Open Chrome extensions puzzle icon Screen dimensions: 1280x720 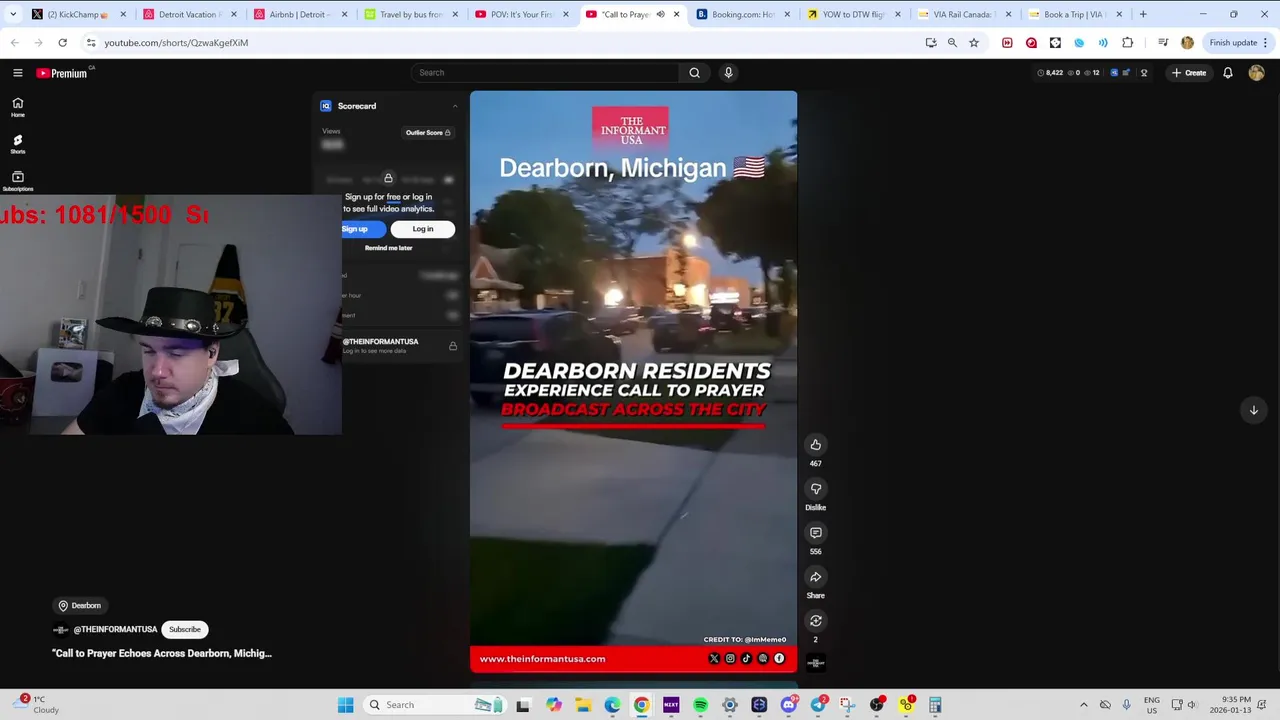pos(1127,43)
